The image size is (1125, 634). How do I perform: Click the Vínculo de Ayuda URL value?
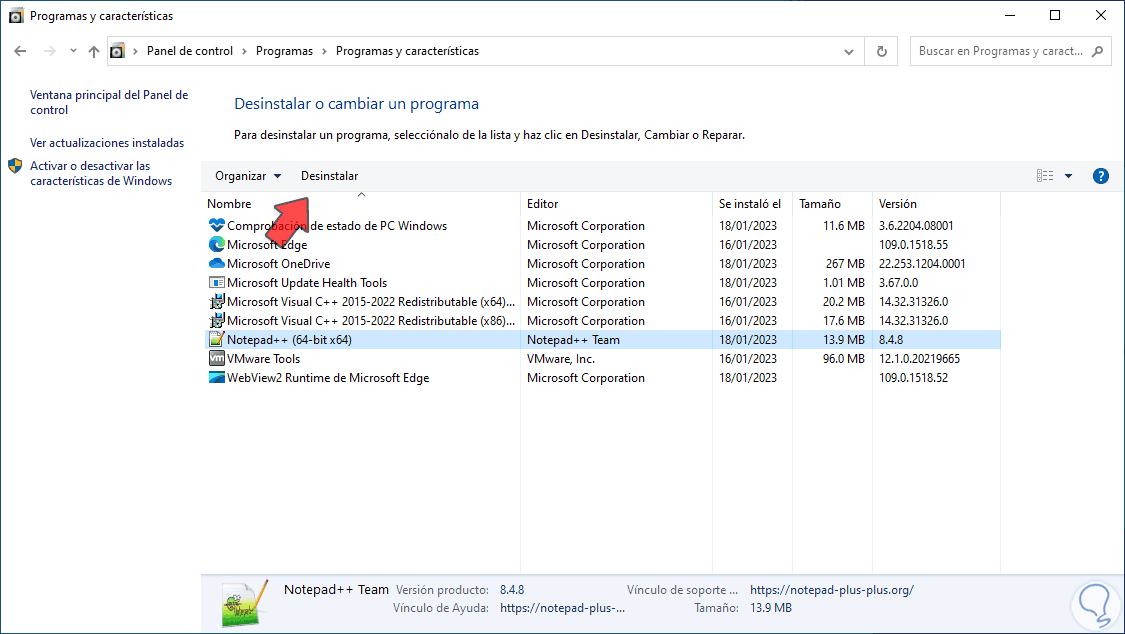[x=562, y=608]
